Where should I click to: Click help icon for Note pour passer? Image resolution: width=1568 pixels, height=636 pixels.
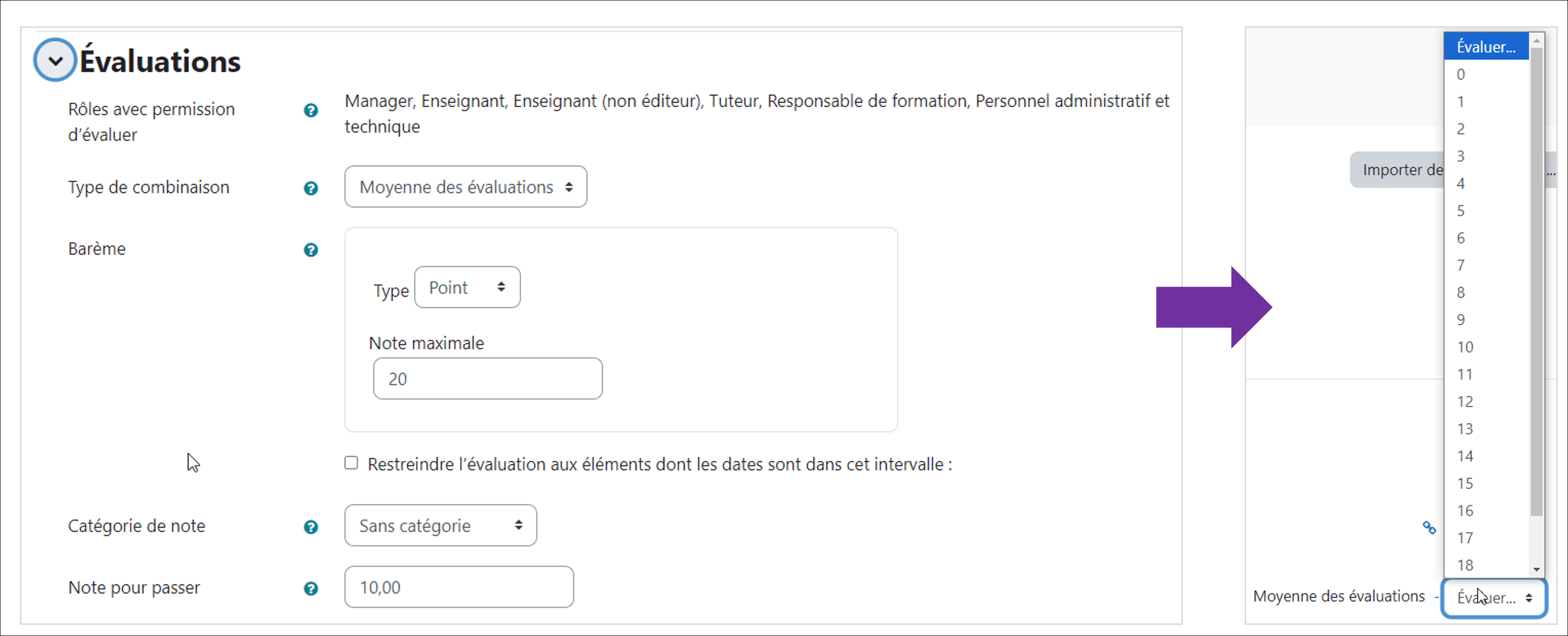click(310, 589)
